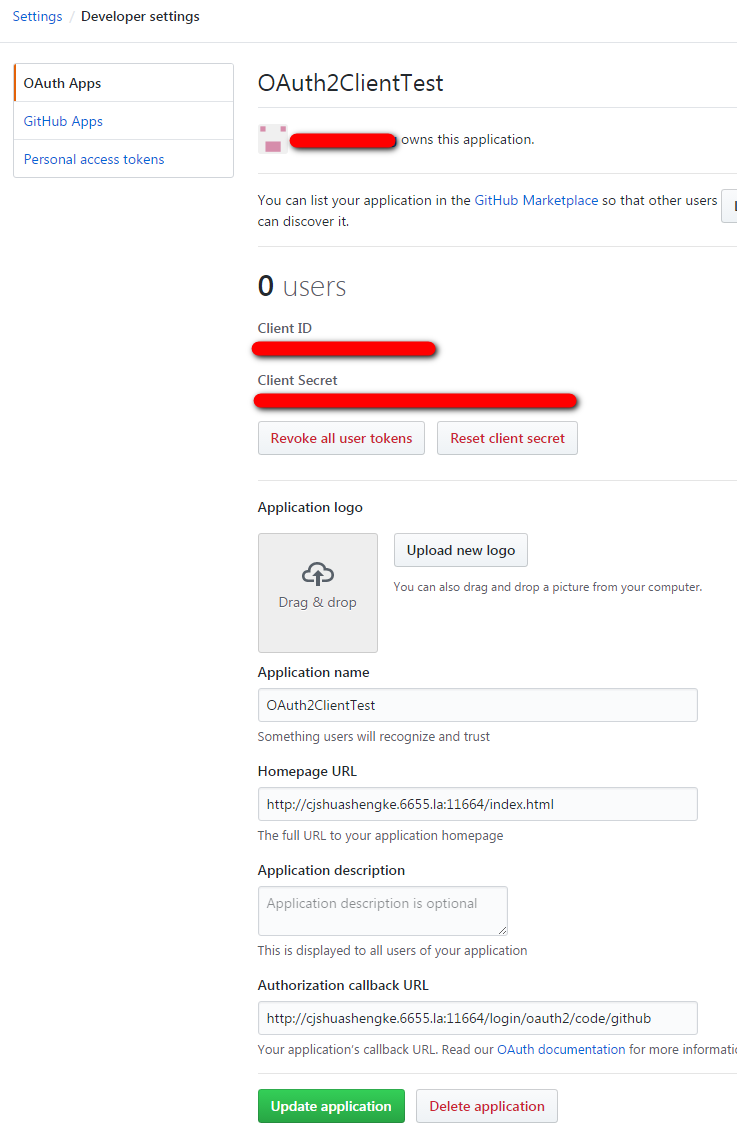Focus the Authorization callback URL field

click(x=477, y=1018)
